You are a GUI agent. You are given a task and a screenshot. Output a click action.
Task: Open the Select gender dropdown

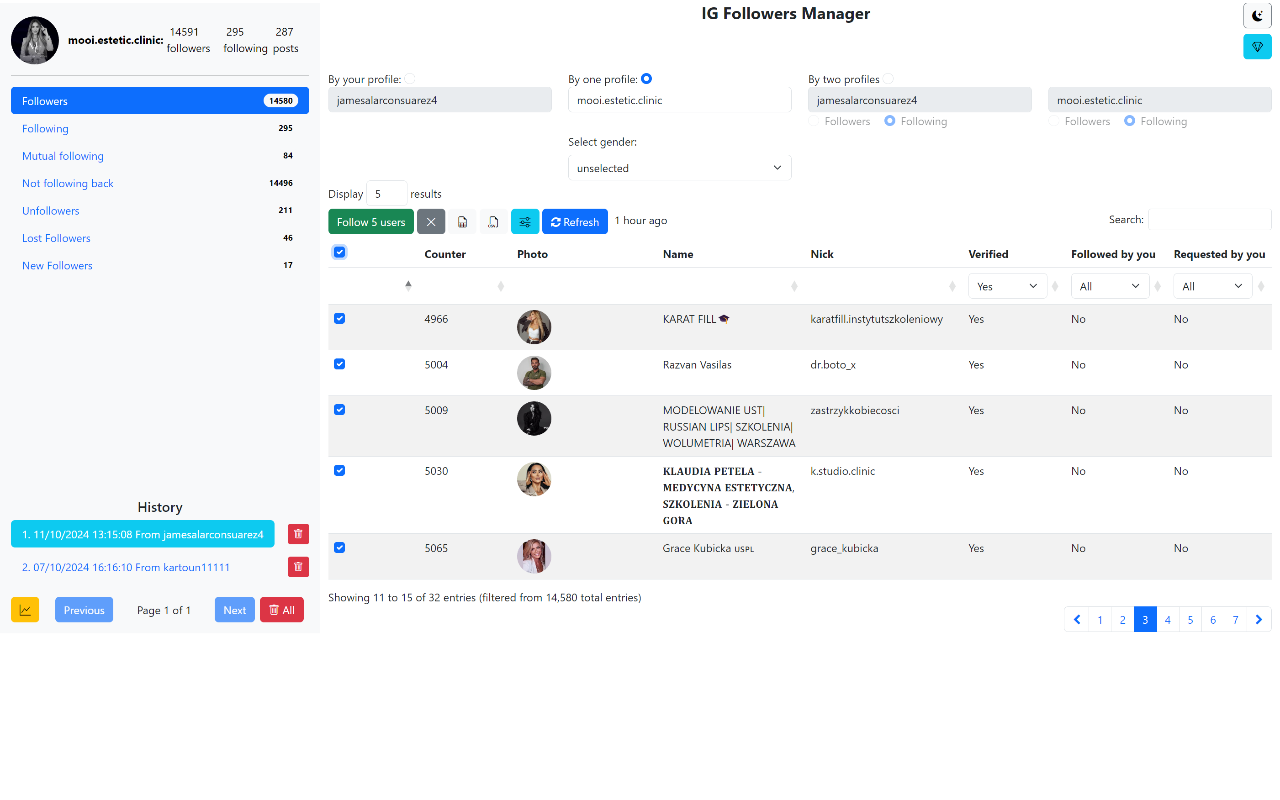(679, 167)
